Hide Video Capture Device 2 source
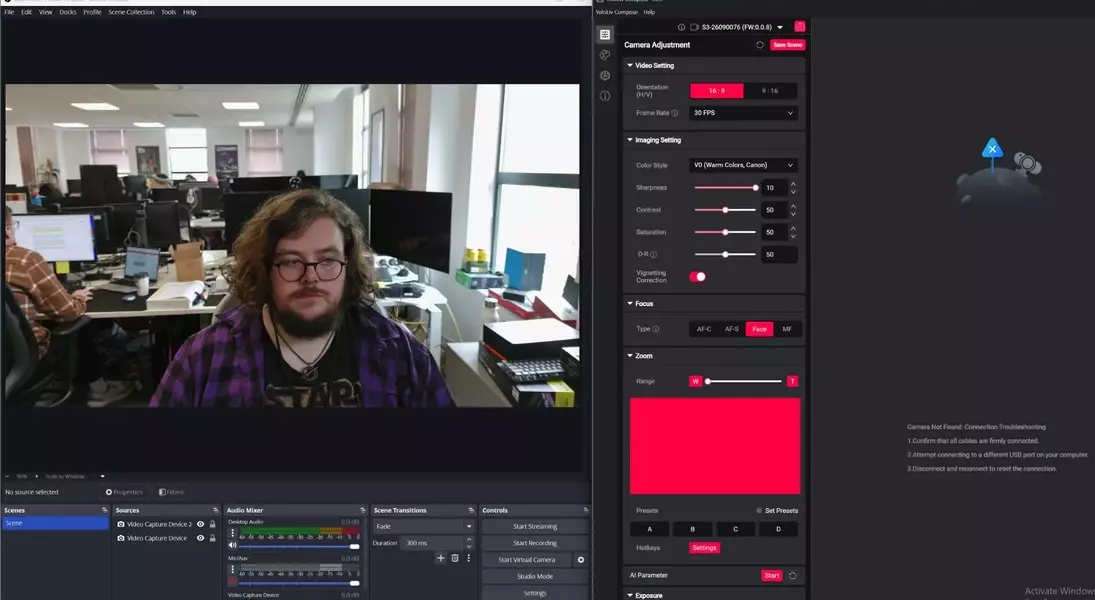This screenshot has width=1095, height=600. tap(200, 524)
